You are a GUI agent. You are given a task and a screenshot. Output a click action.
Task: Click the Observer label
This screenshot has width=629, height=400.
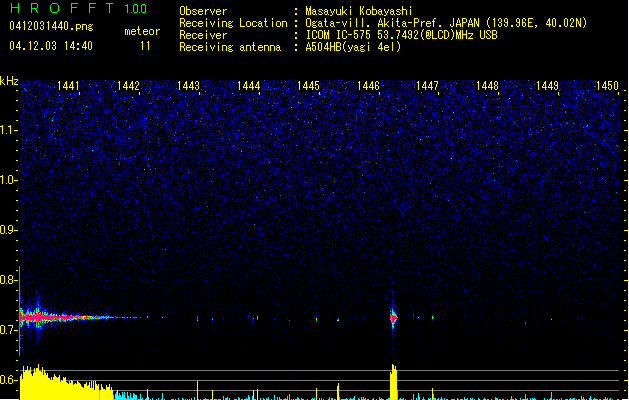(x=203, y=11)
